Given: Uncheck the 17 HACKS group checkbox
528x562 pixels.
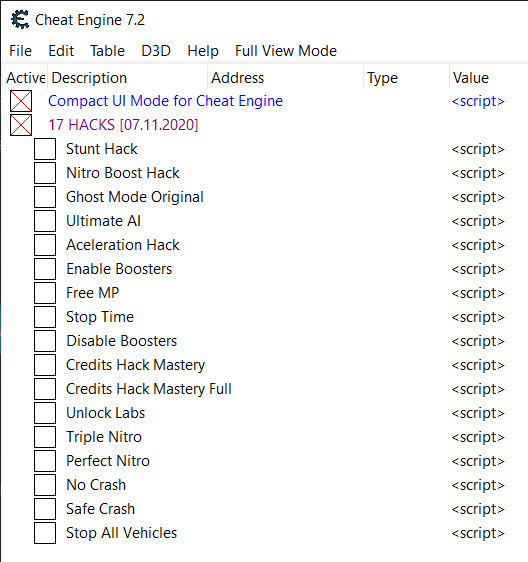Looking at the screenshot, I should [21, 125].
